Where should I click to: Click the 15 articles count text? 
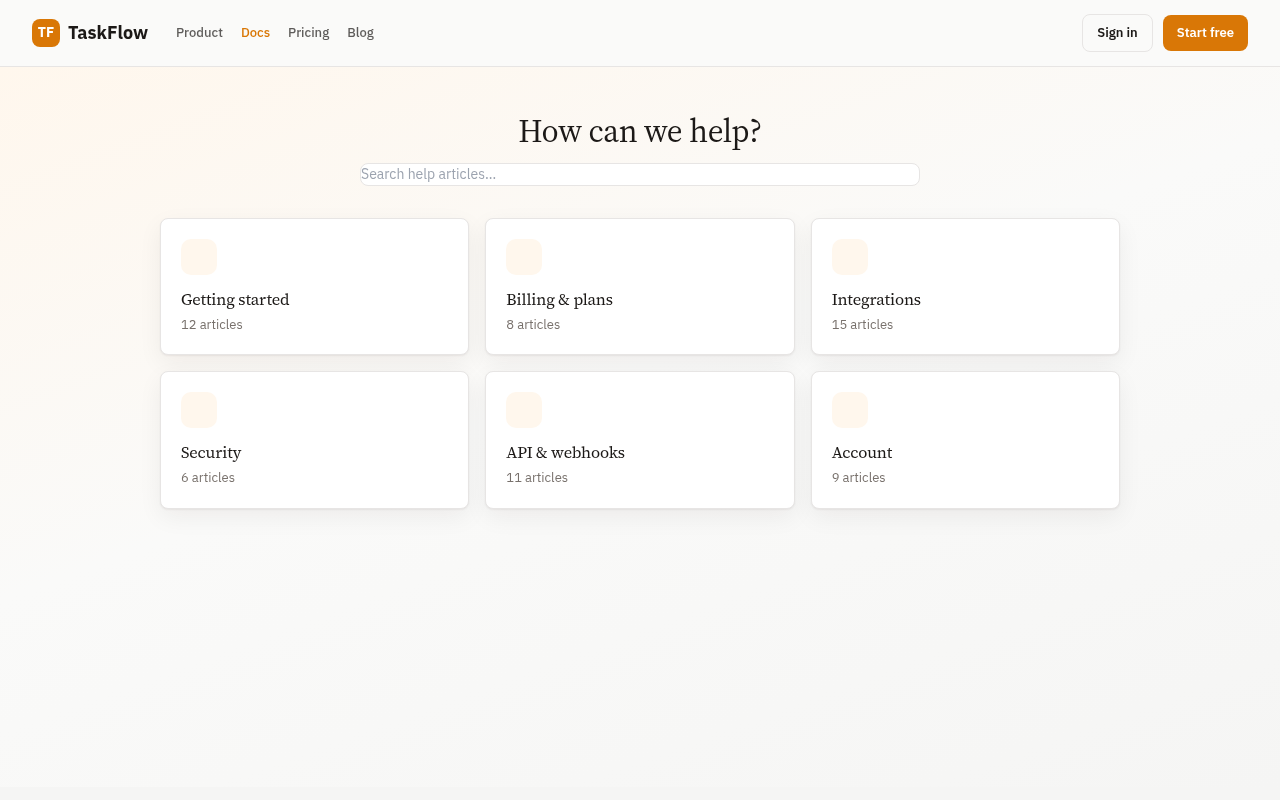point(863,325)
